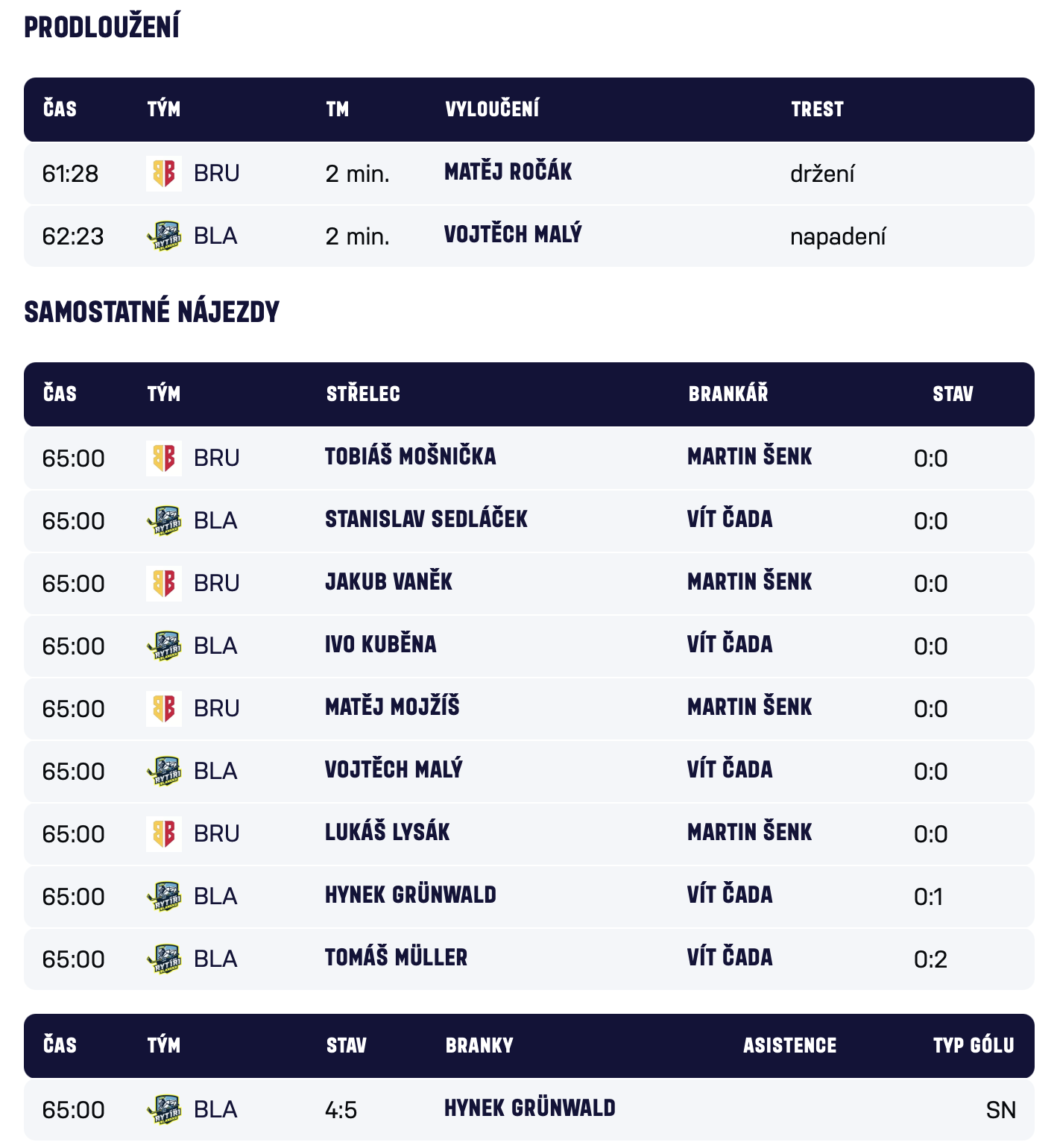Viewport: 1057px width, 1148px height.
Task: Click the Typ gólu column header
Action: point(973,1046)
